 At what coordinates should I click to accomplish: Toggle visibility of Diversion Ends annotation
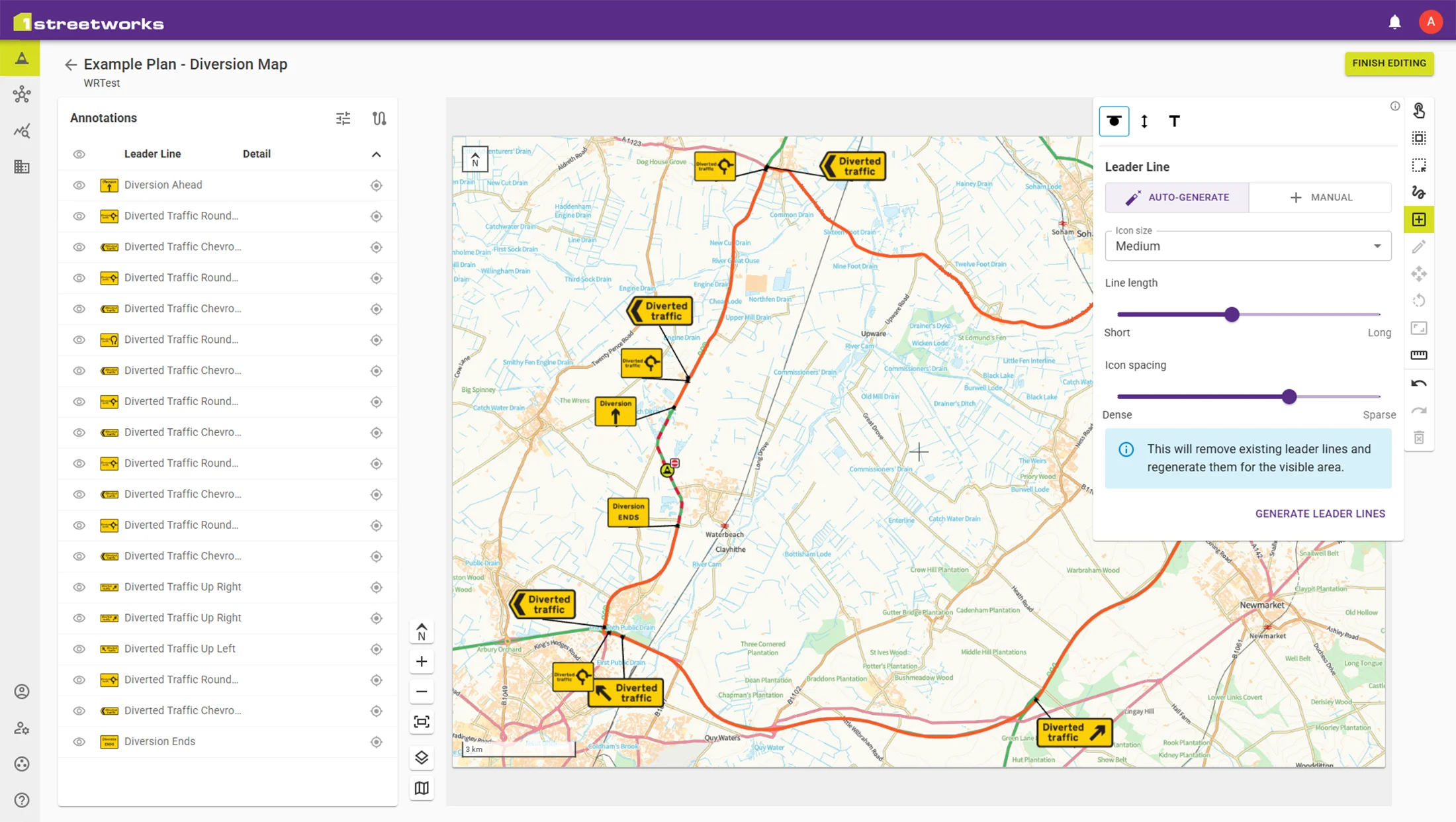pos(79,741)
